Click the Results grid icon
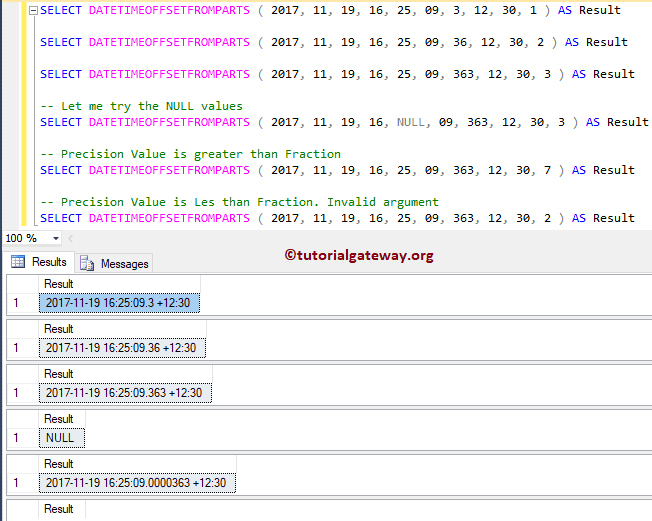This screenshot has height=521, width=652. point(18,262)
